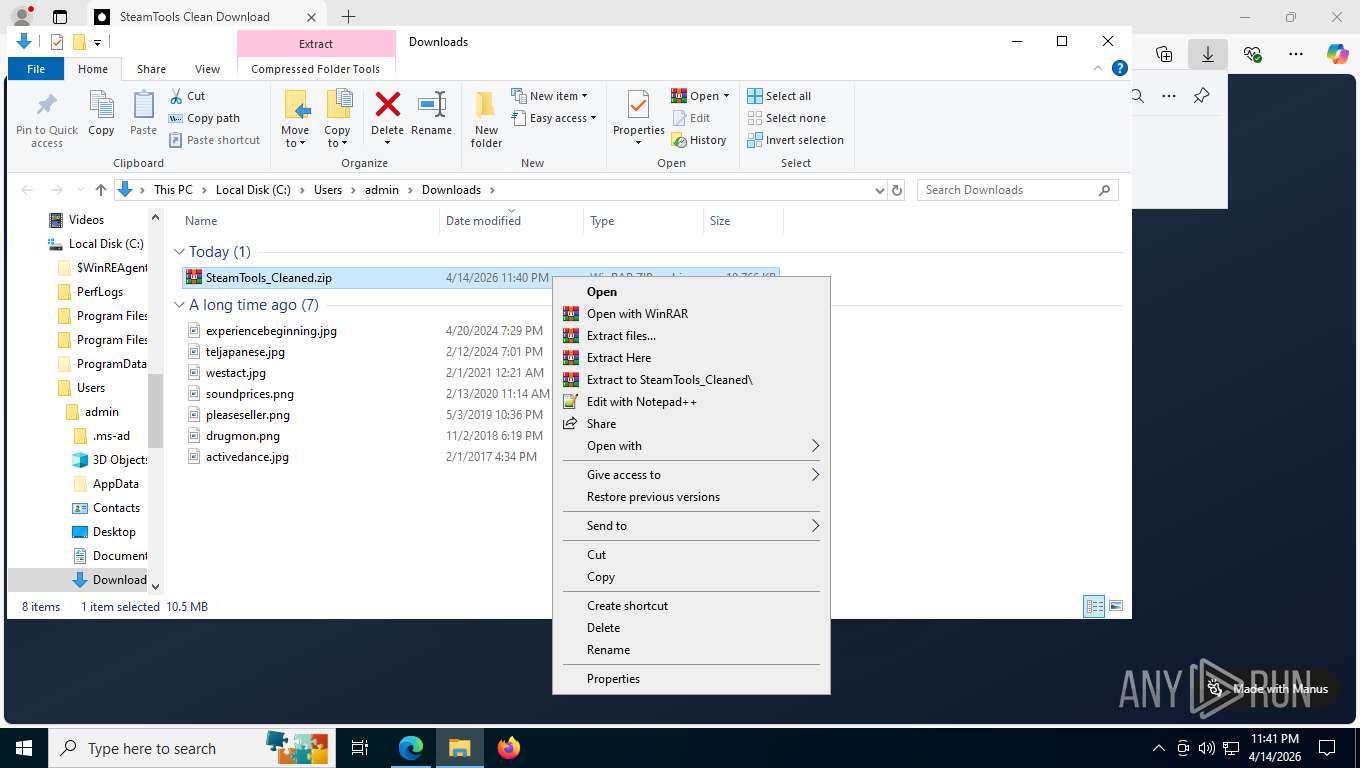
Task: Select Open with WinRAR in context menu
Action: click(x=691, y=314)
